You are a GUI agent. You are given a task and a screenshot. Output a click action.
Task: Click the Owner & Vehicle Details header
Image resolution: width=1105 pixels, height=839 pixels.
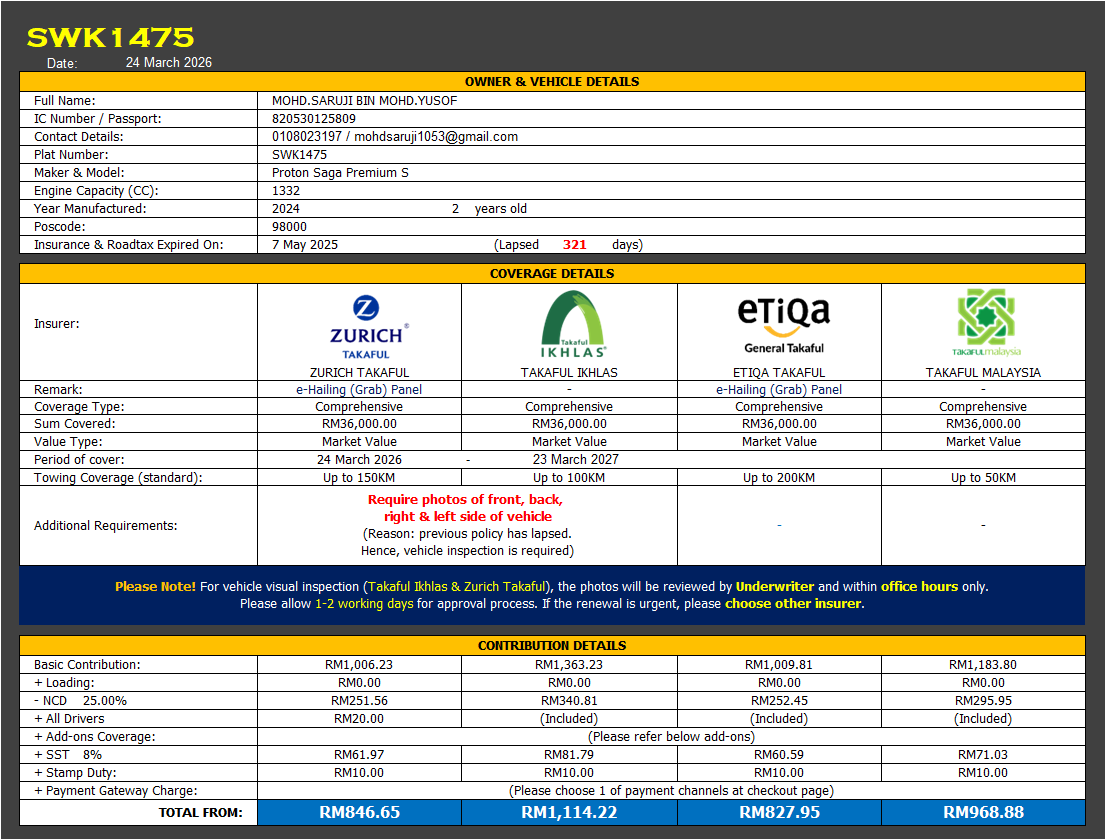(x=552, y=82)
